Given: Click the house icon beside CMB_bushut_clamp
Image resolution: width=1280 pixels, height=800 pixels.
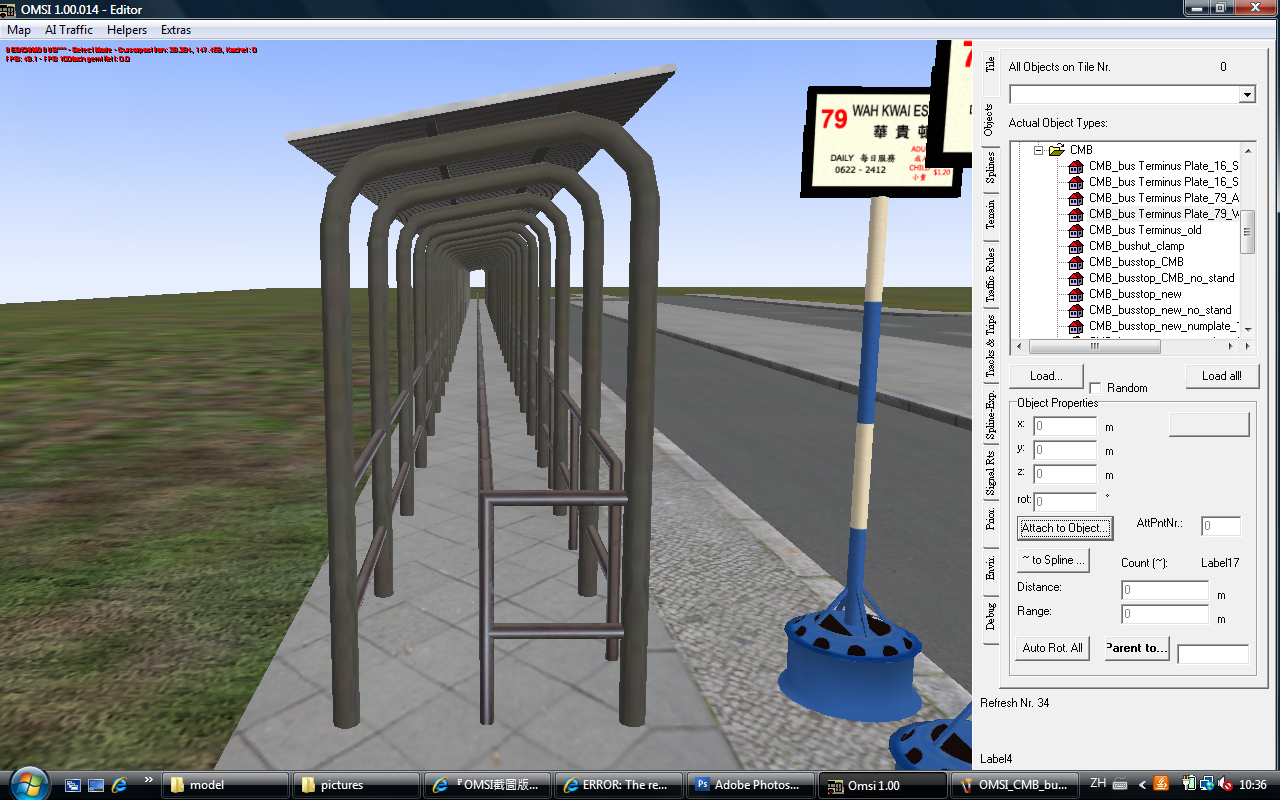Looking at the screenshot, I should (x=1076, y=246).
